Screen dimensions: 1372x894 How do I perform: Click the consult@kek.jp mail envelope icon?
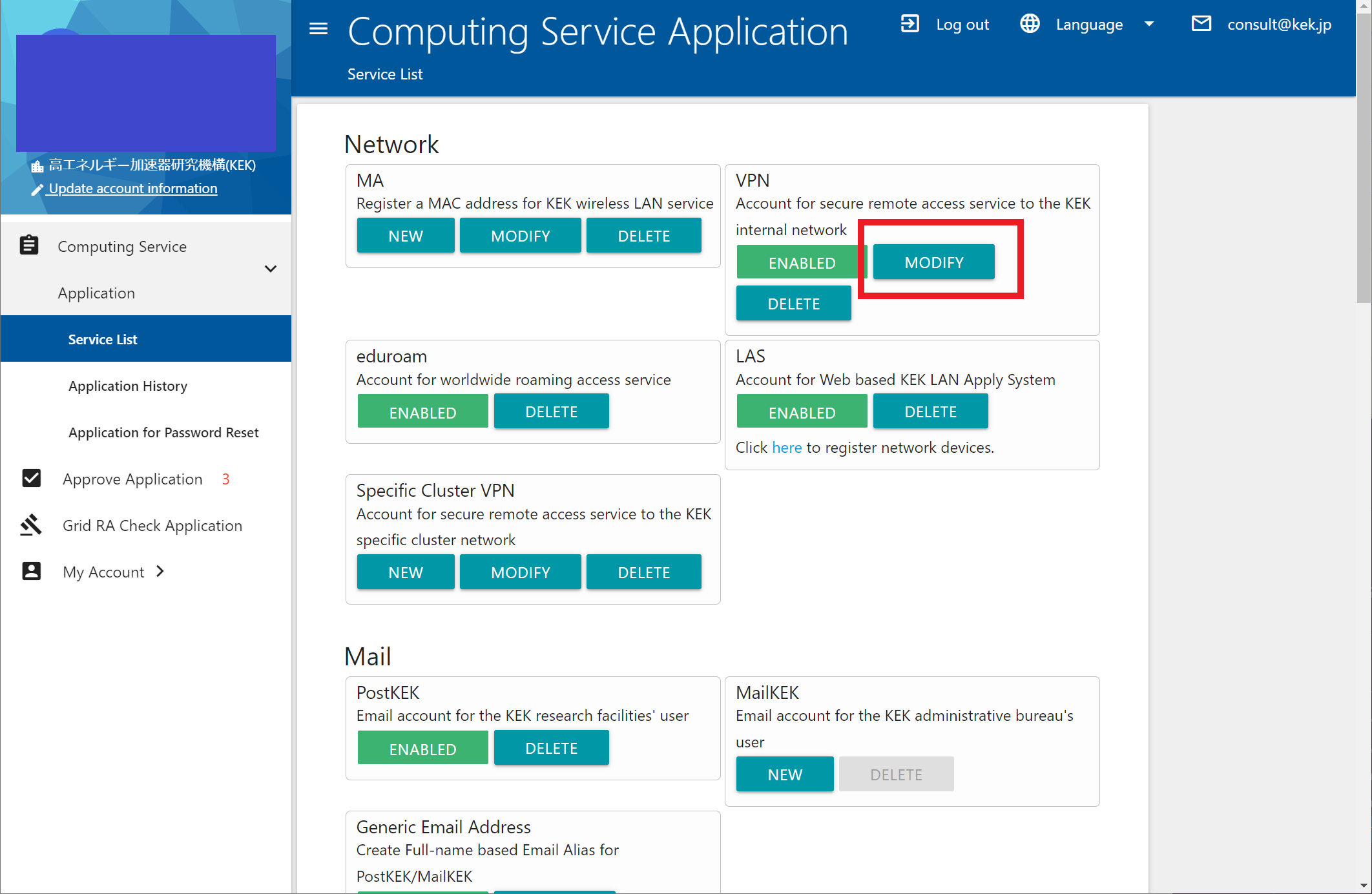pyautogui.click(x=1201, y=23)
